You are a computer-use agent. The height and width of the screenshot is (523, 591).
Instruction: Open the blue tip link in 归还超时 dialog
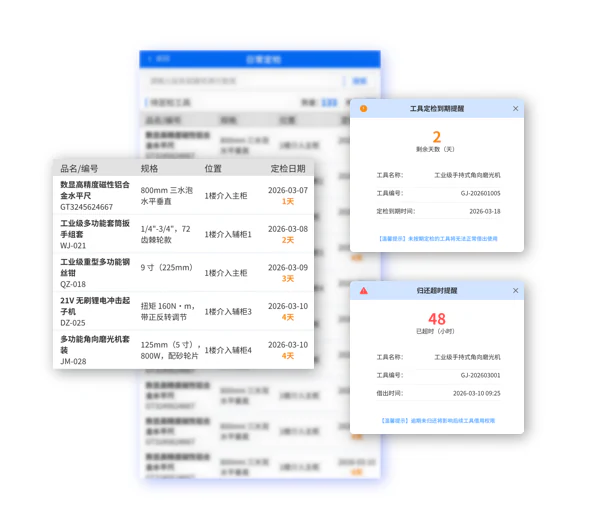tap(438, 421)
